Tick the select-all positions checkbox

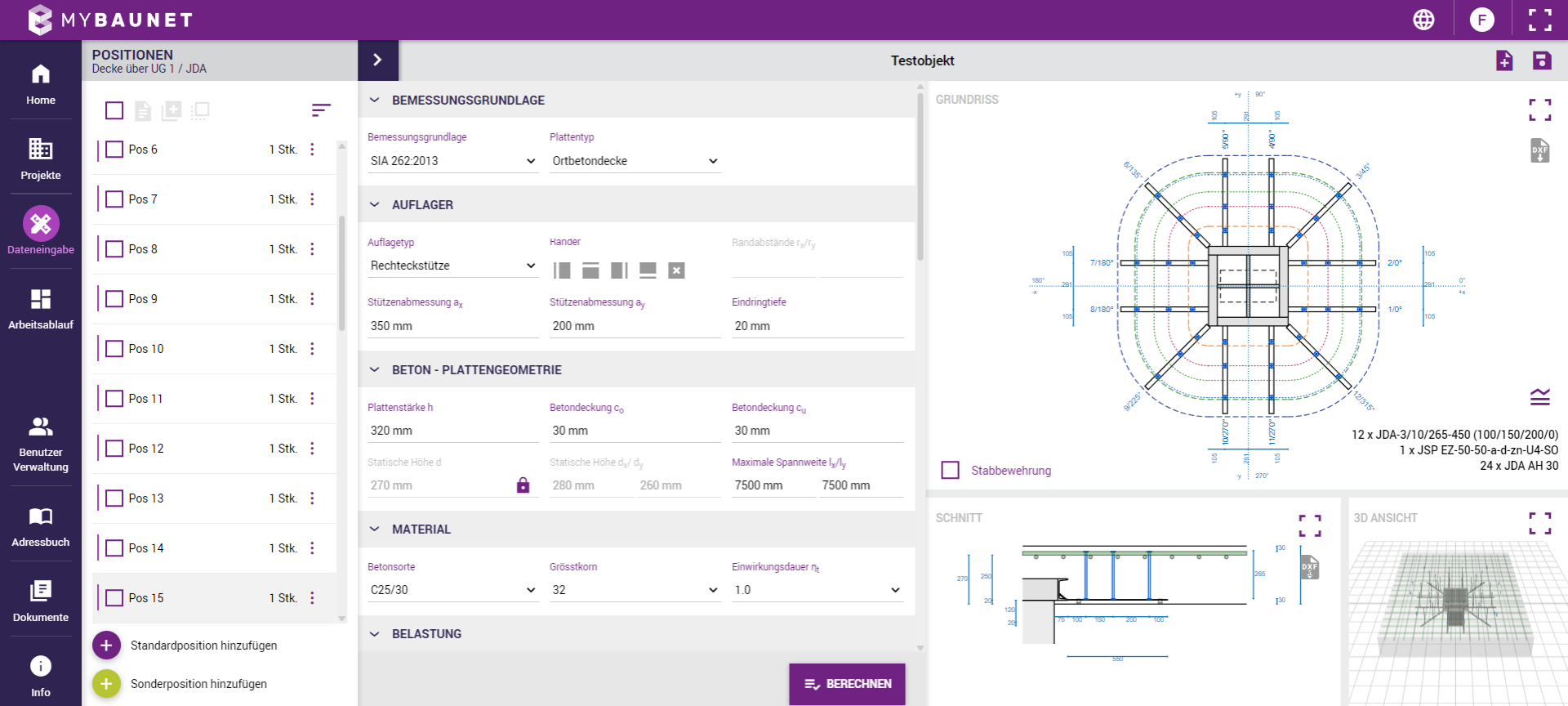tap(115, 110)
